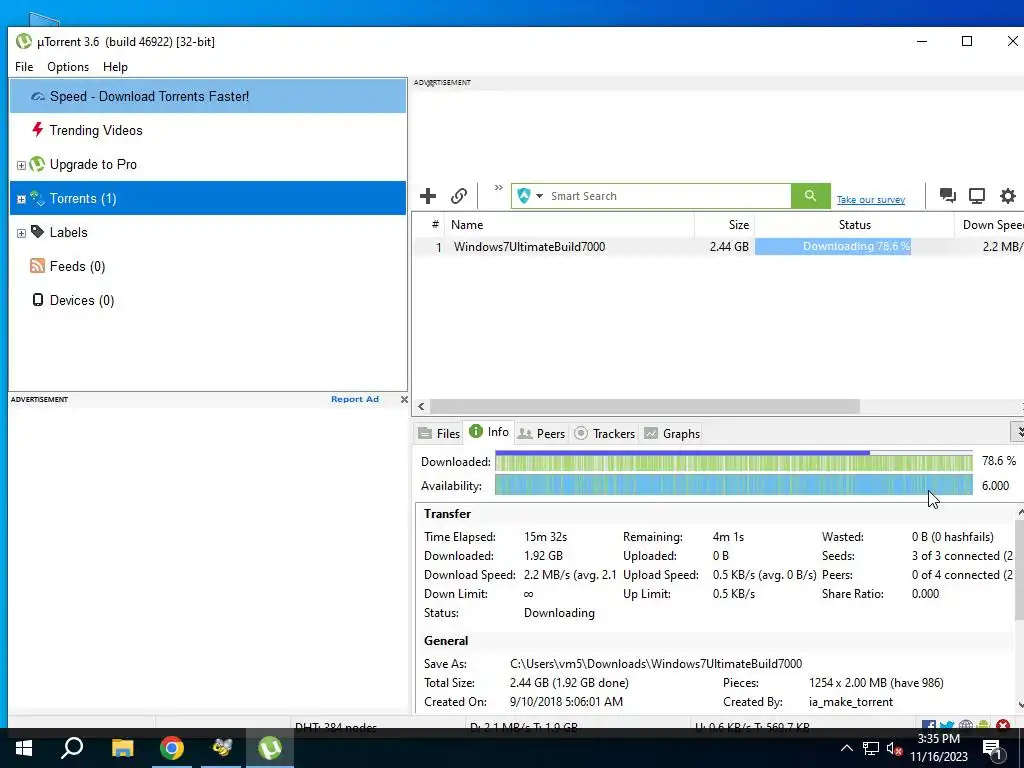Open the Options menu
Viewport: 1024px width, 768px height.
pyautogui.click(x=68, y=67)
